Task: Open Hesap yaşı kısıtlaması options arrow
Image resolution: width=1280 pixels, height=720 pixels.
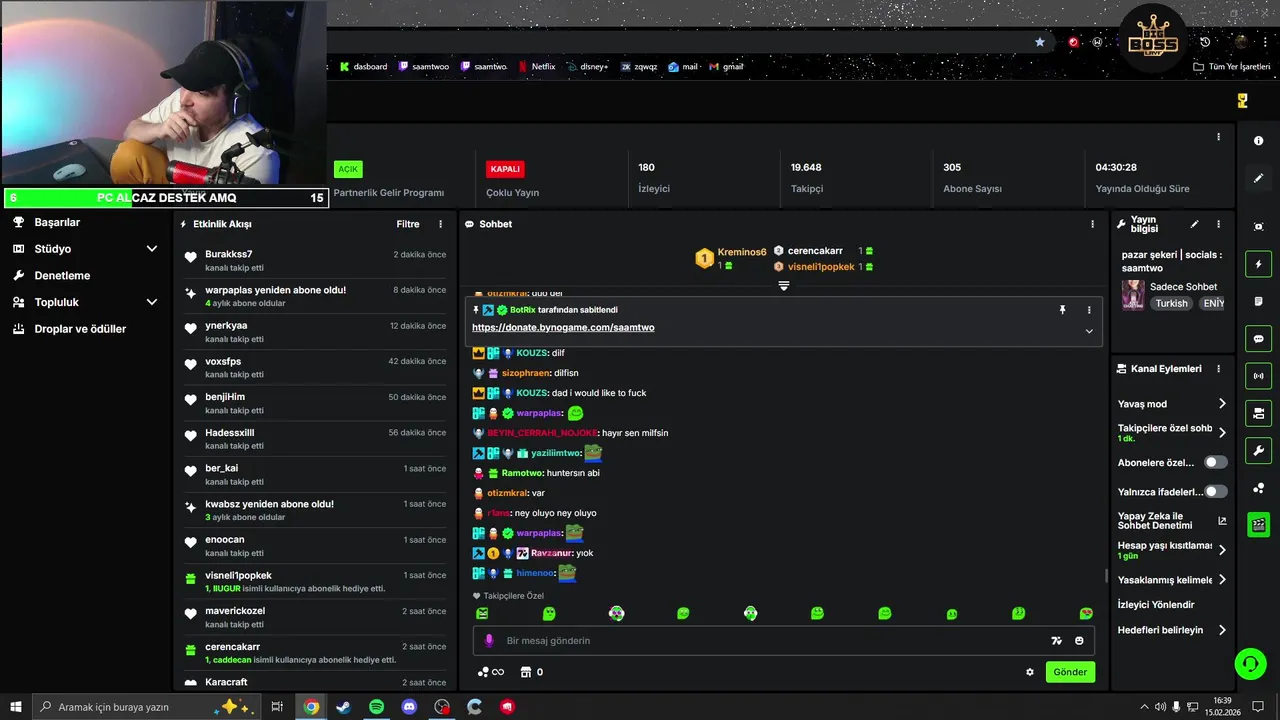Action: tap(1222, 550)
